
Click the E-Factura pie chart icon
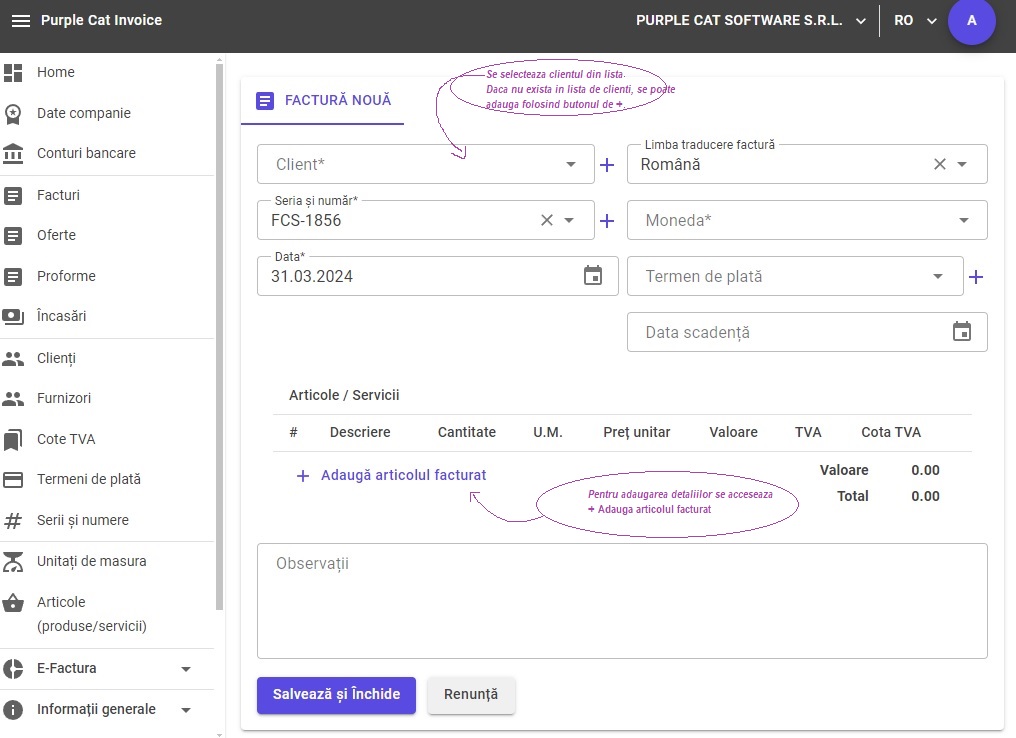[13, 669]
